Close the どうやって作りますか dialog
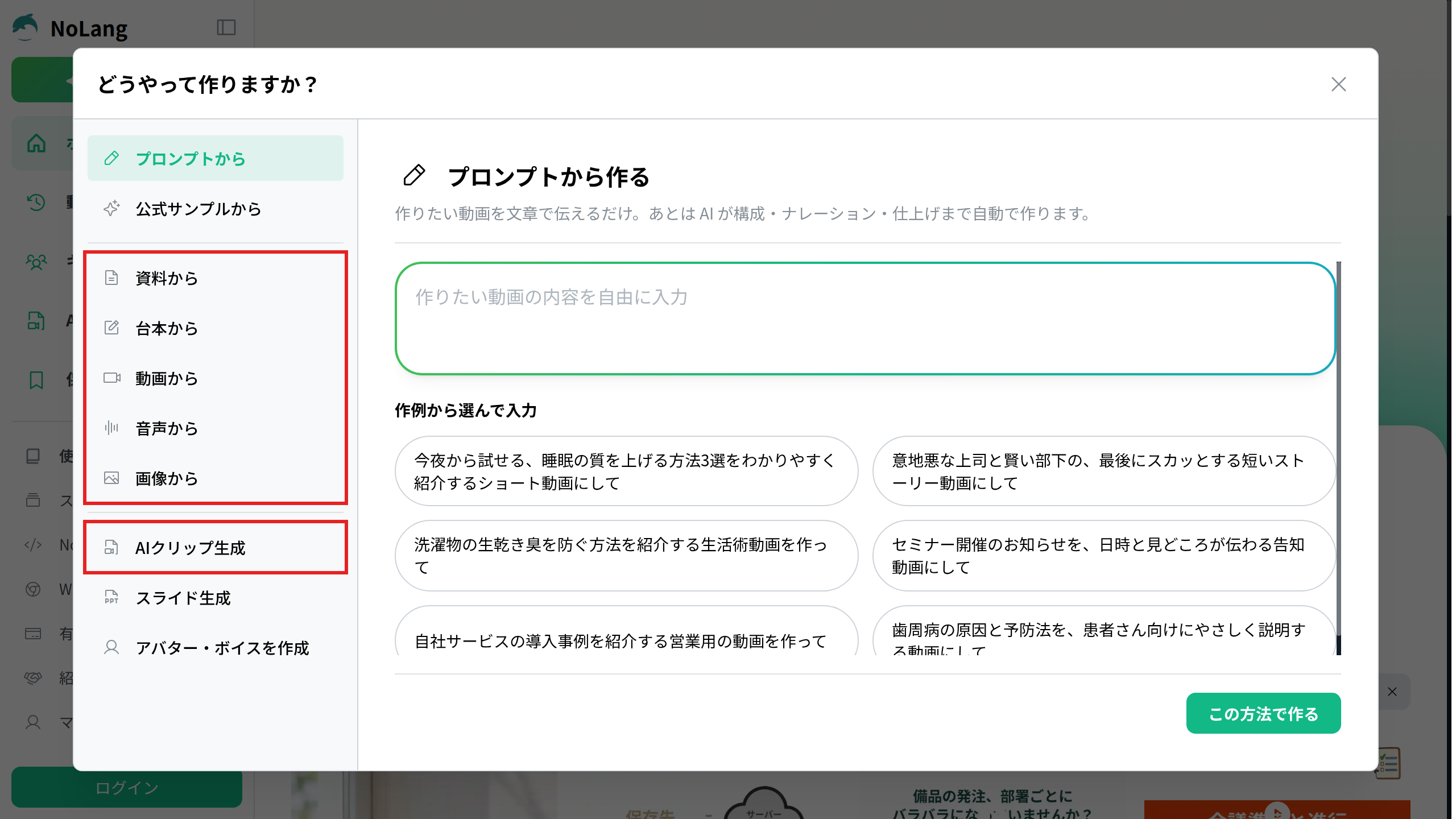This screenshot has height=819, width=1456. coord(1338,84)
